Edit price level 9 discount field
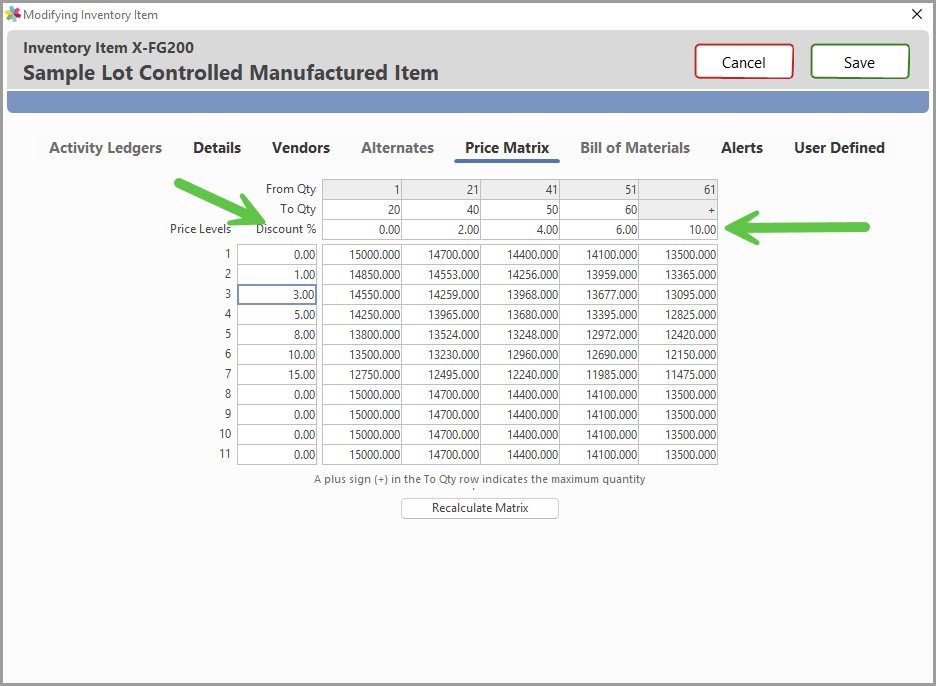Viewport: 936px width, 686px height. tap(277, 414)
